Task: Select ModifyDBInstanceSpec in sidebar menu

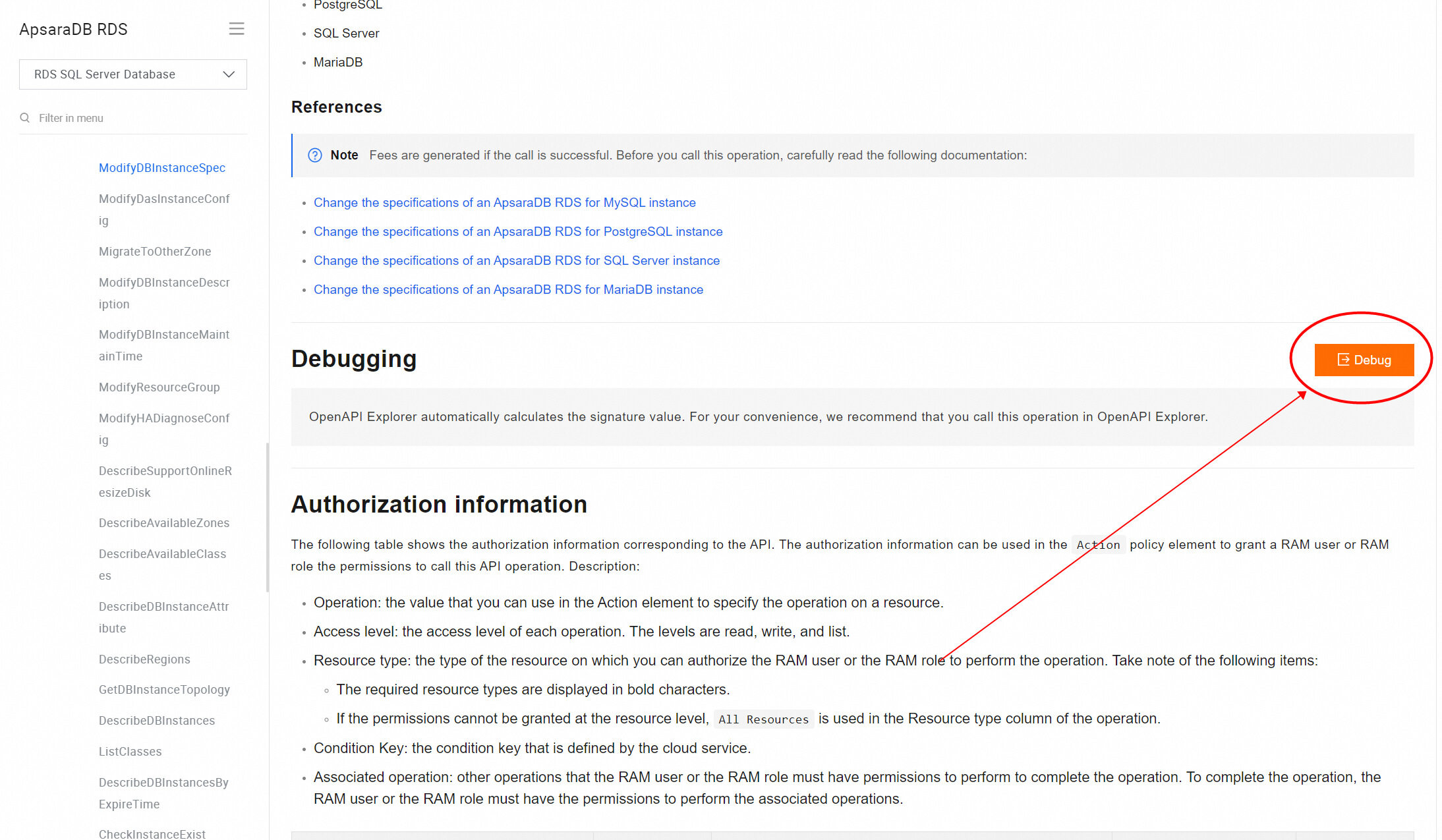Action: point(161,168)
